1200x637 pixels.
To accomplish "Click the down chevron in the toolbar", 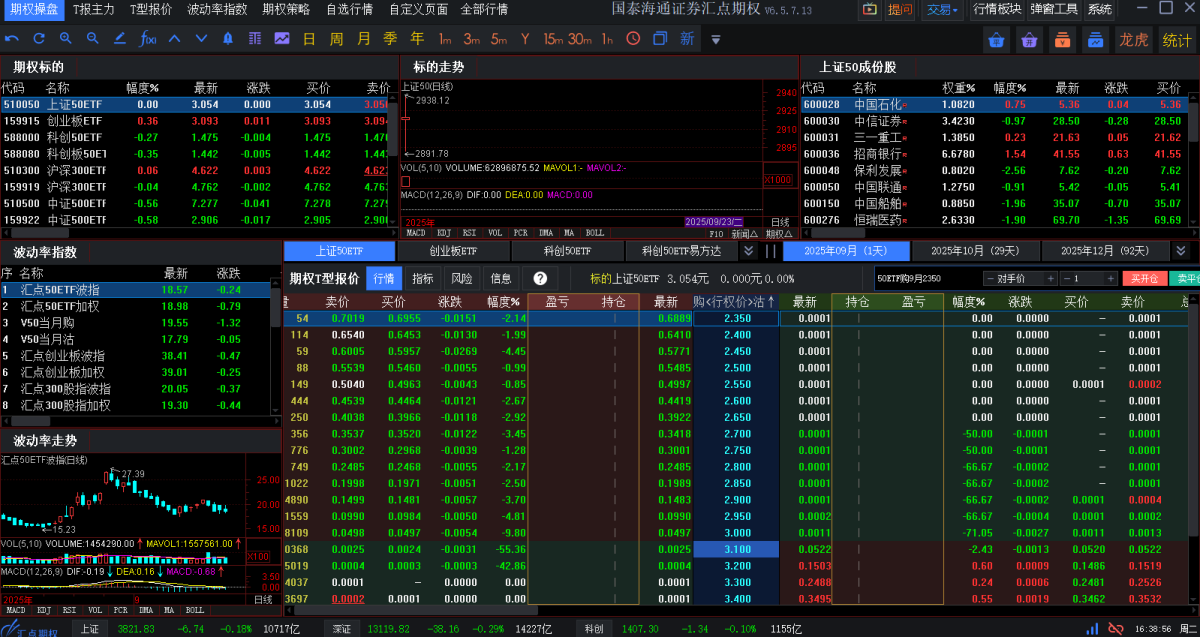I will 201,39.
